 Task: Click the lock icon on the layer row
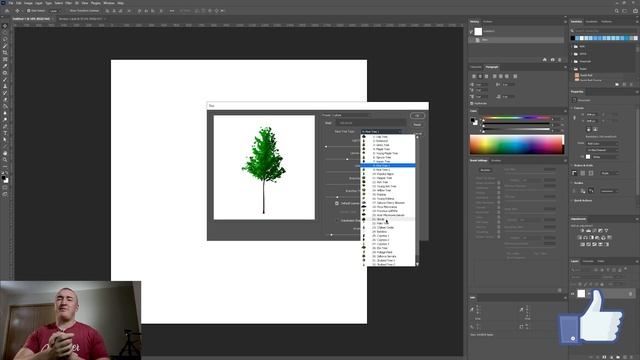point(630,293)
